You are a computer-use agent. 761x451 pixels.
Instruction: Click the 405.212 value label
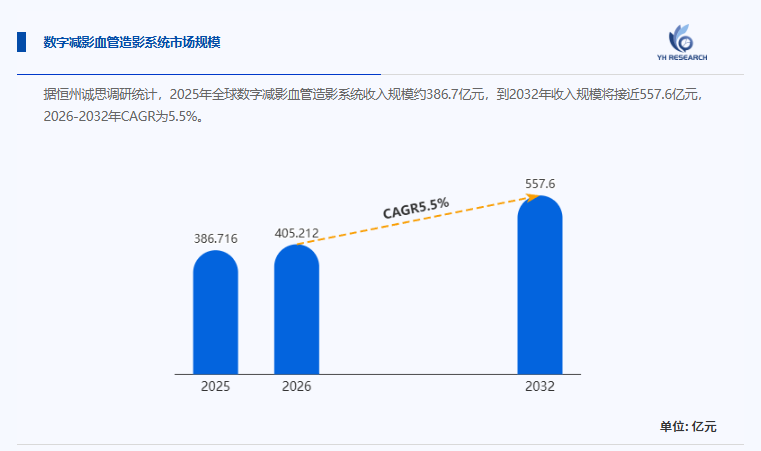click(x=296, y=233)
